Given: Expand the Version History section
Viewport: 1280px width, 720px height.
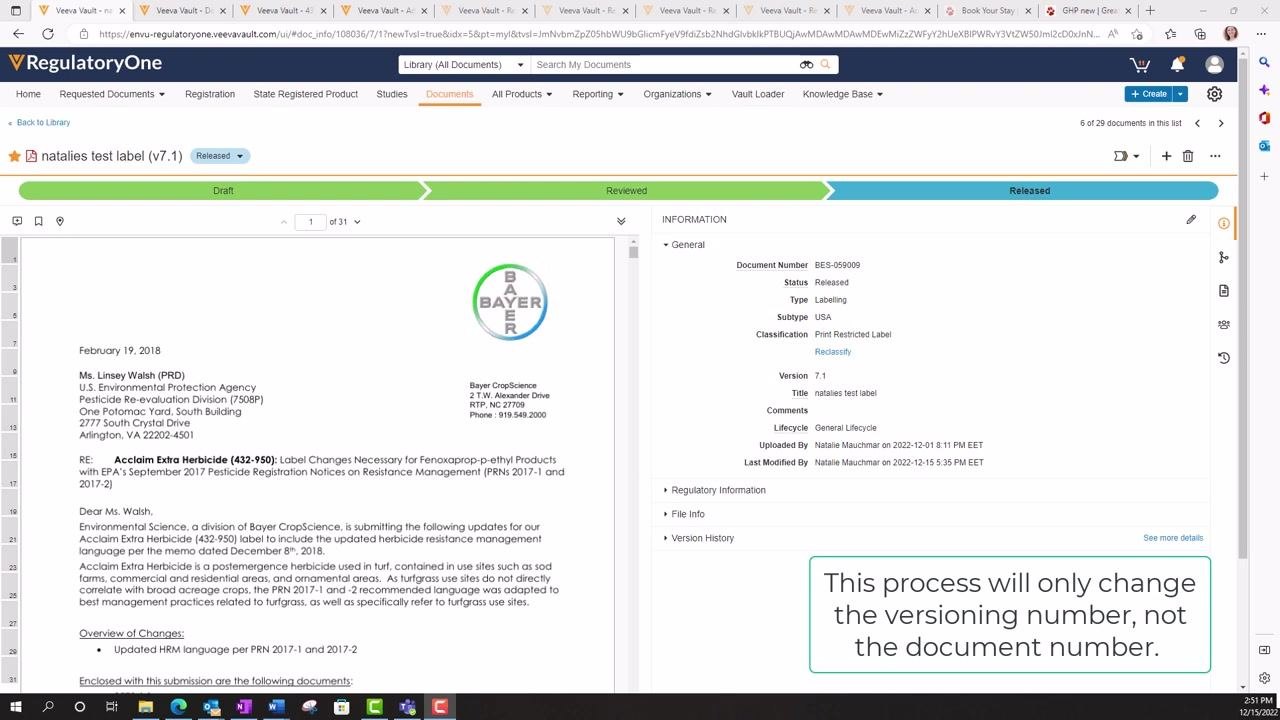Looking at the screenshot, I should tap(698, 538).
